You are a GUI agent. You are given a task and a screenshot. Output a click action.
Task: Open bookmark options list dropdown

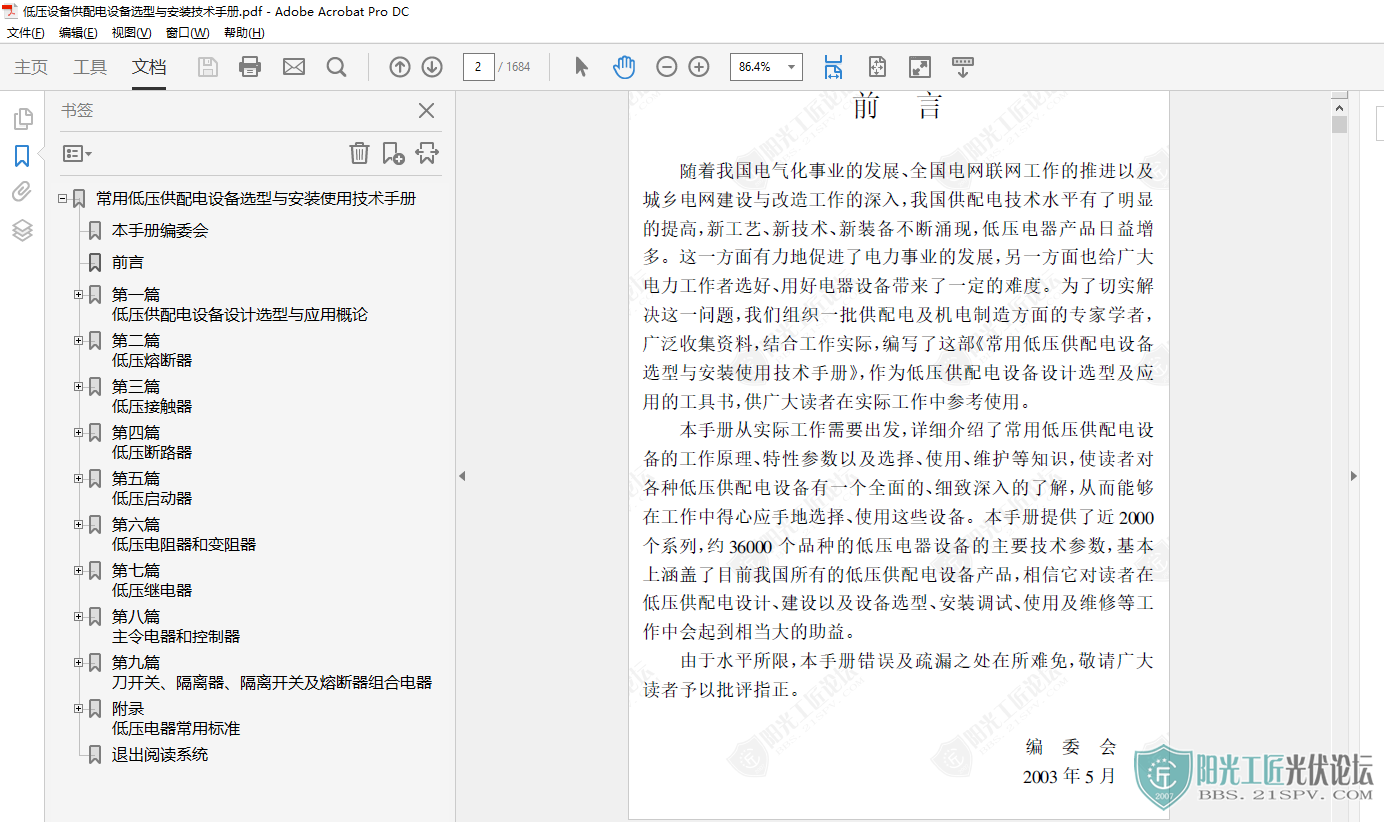pos(77,154)
